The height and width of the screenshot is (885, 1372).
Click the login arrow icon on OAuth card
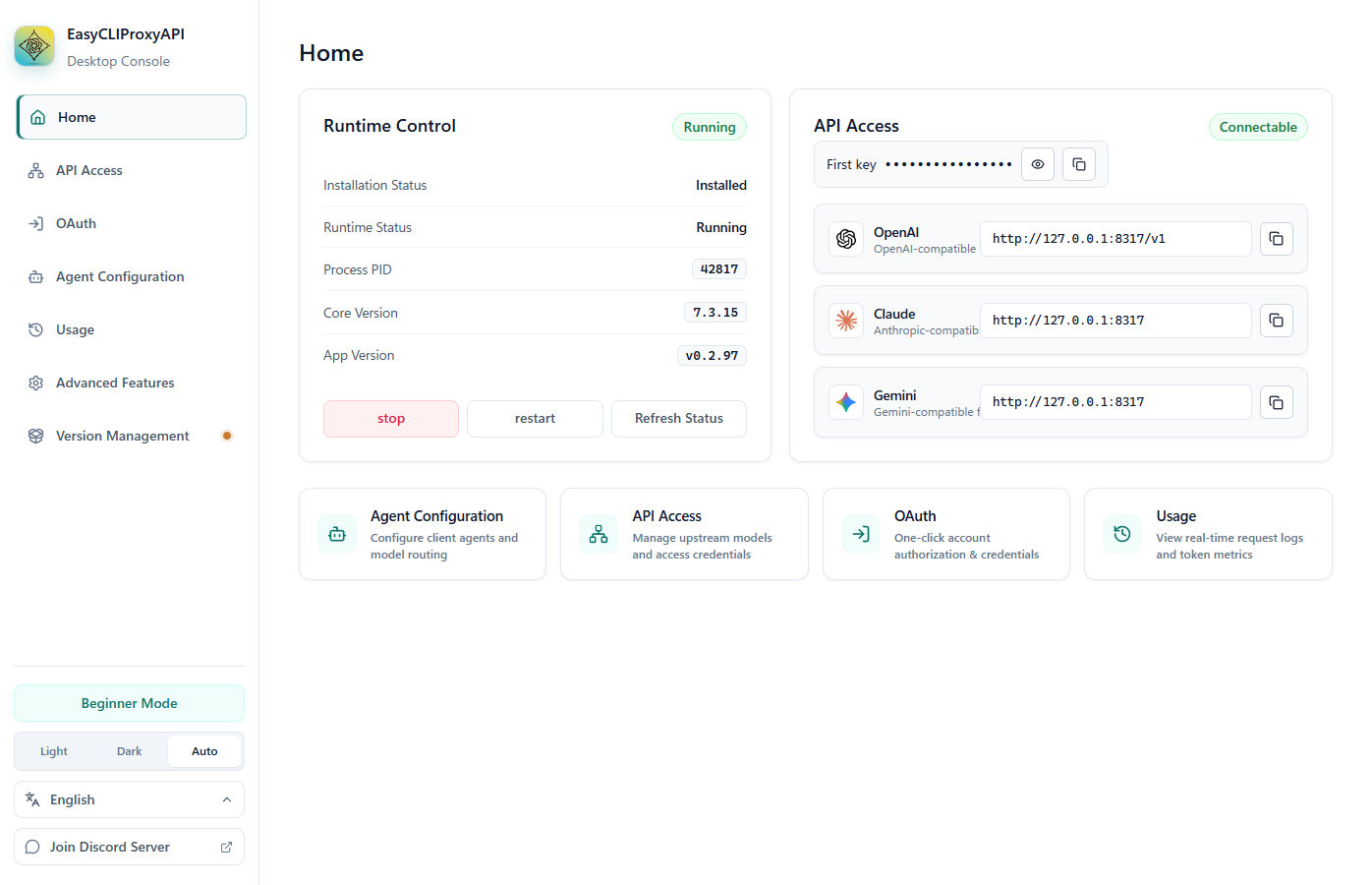(x=861, y=534)
